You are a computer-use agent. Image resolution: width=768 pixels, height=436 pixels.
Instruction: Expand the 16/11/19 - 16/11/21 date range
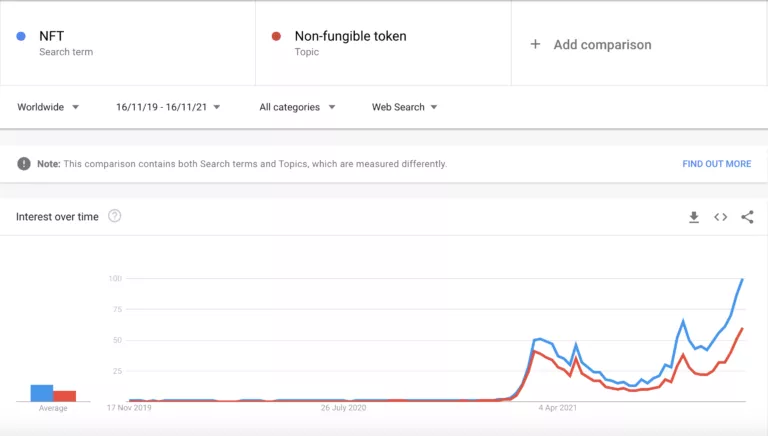pos(168,107)
